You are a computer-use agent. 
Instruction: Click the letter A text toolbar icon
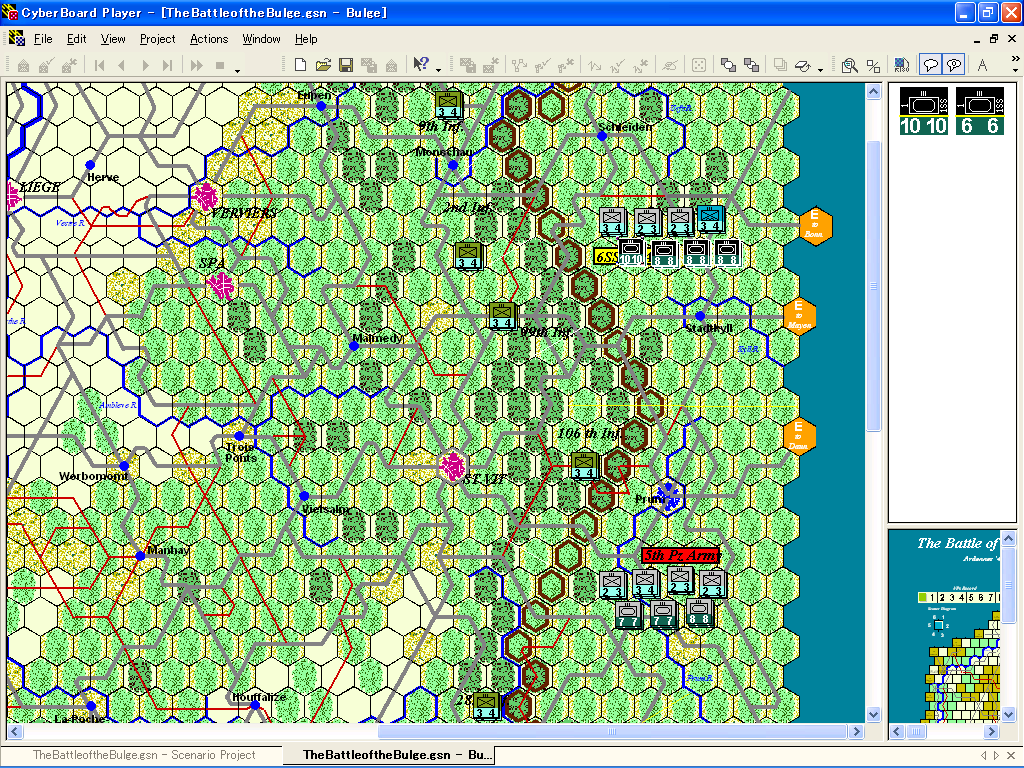pyautogui.click(x=982, y=65)
